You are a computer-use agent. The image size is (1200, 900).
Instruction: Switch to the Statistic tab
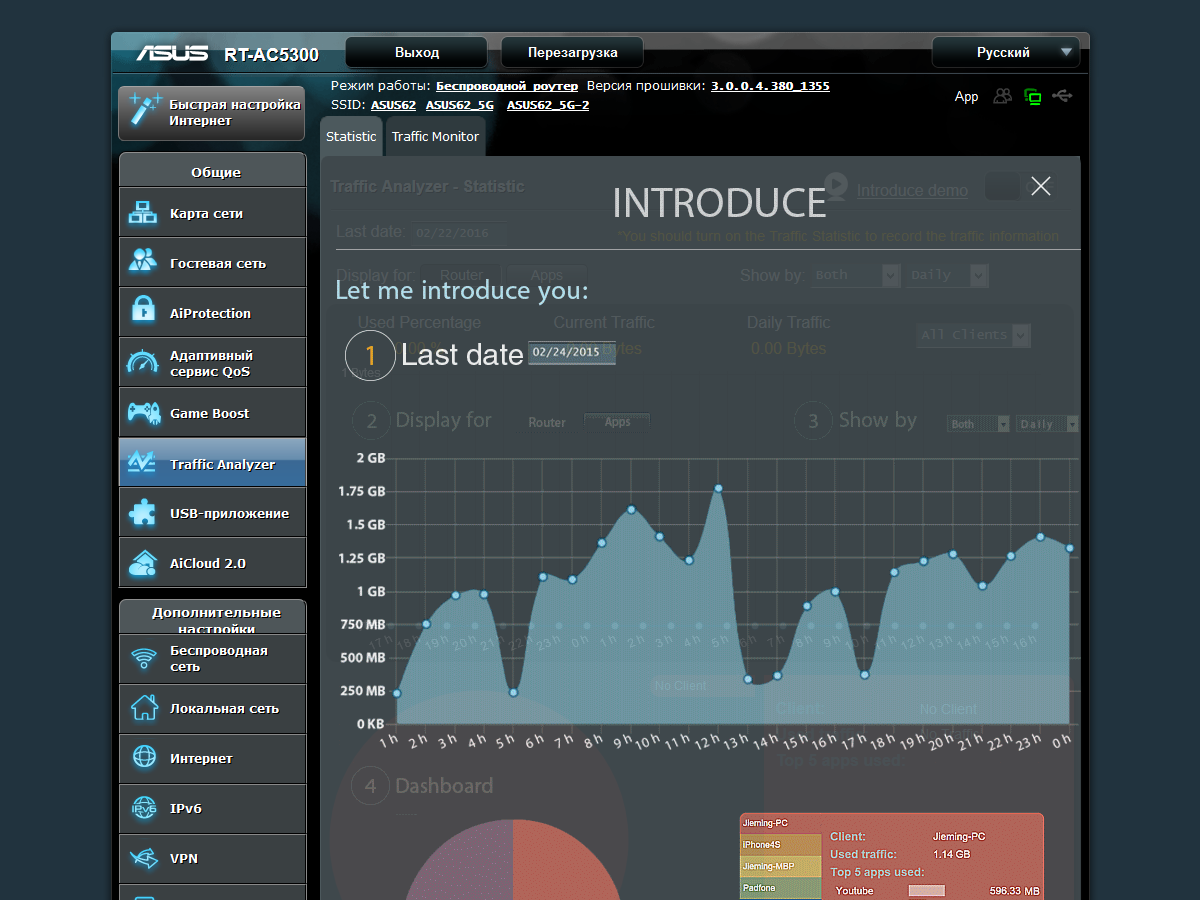pyautogui.click(x=351, y=137)
